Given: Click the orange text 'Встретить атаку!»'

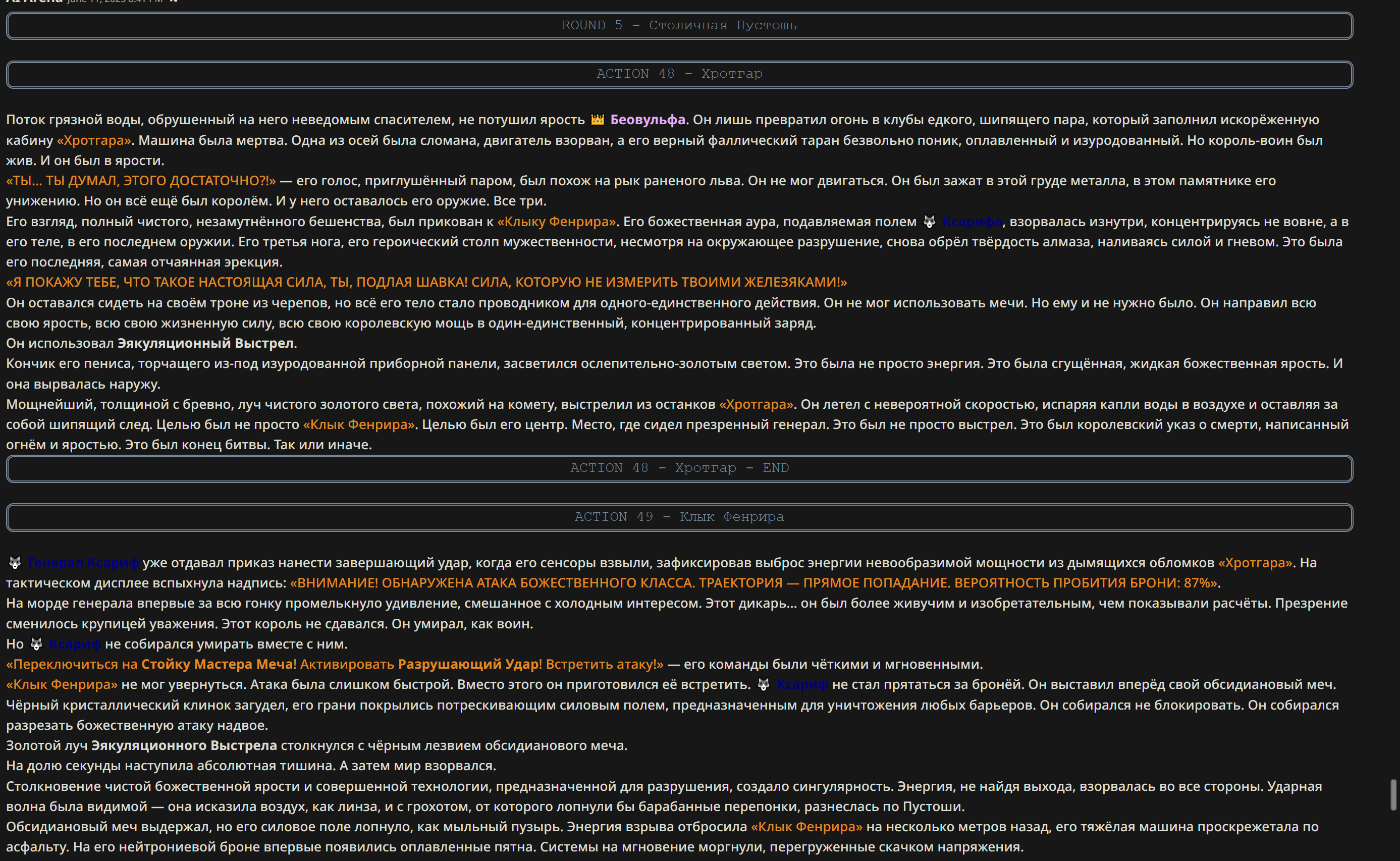Looking at the screenshot, I should [x=605, y=664].
